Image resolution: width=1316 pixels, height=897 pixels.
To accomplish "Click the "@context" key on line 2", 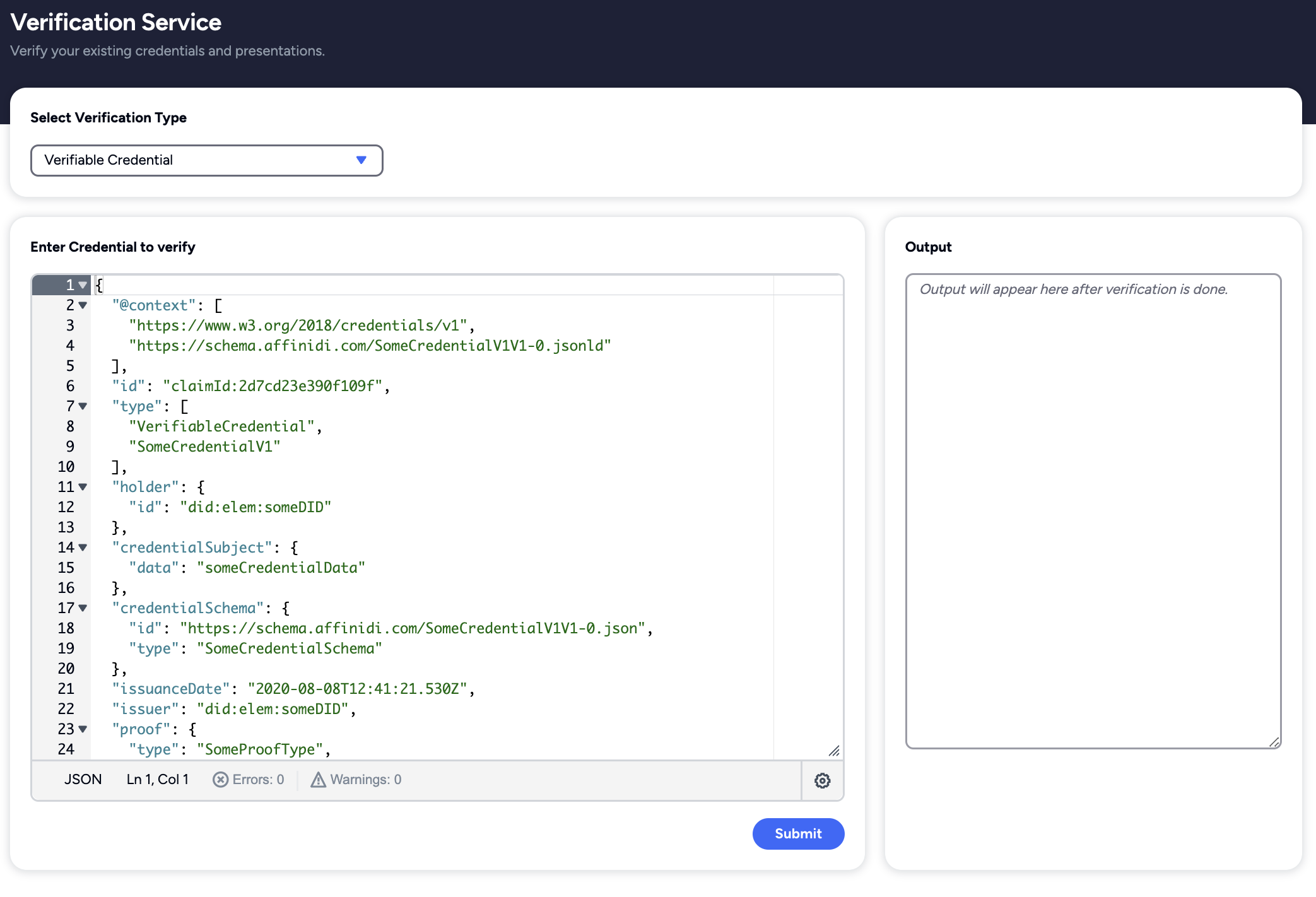I will (154, 305).
